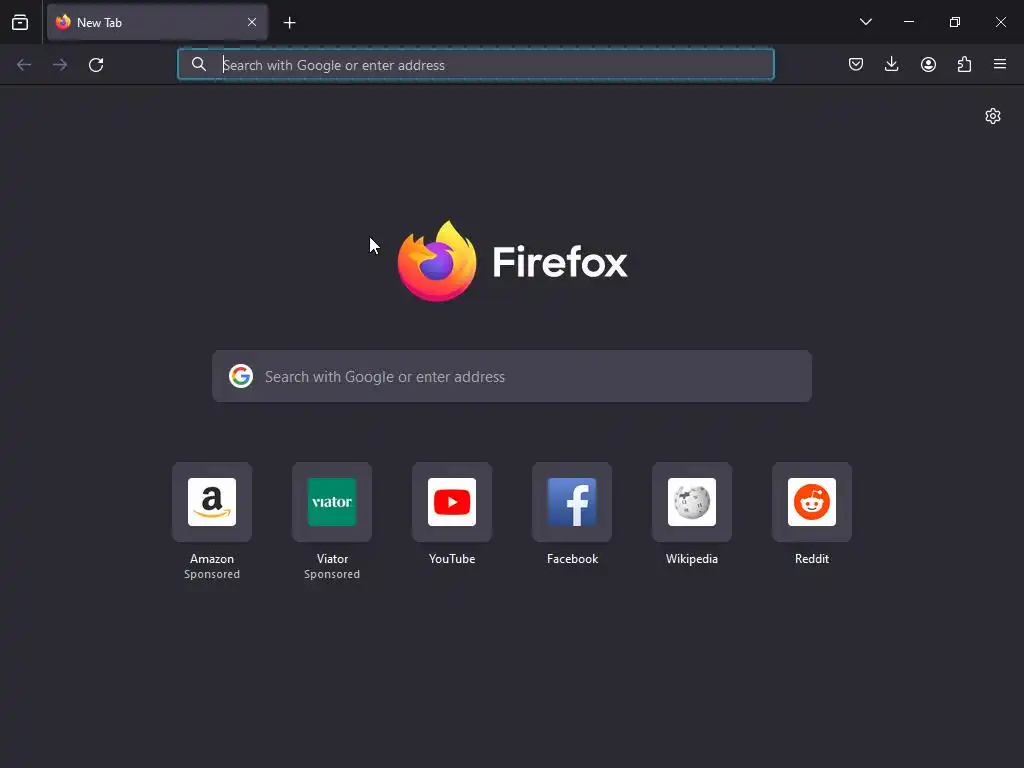Click the YouTube label text
This screenshot has height=768, width=1024.
[x=452, y=559]
